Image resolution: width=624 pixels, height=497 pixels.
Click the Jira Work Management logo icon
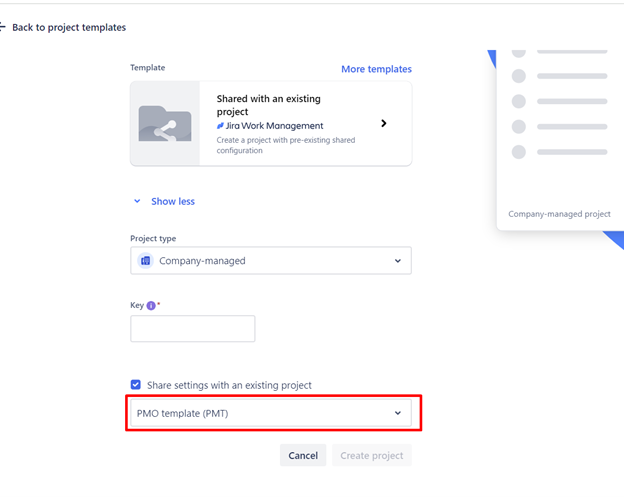[220, 126]
